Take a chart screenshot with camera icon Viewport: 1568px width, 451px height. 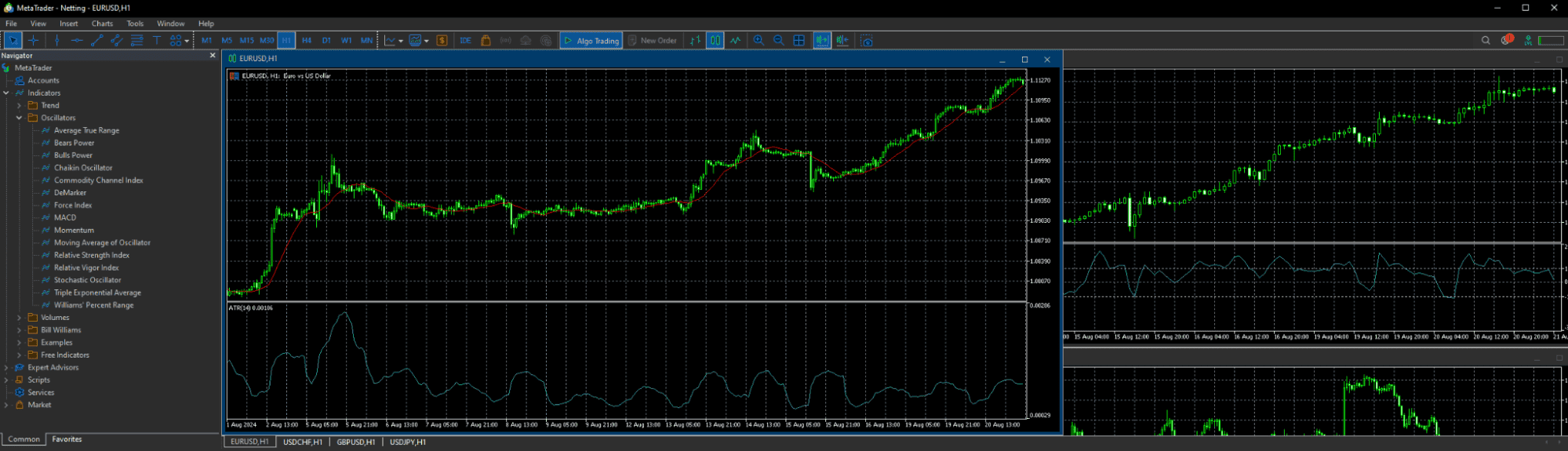pyautogui.click(x=866, y=41)
